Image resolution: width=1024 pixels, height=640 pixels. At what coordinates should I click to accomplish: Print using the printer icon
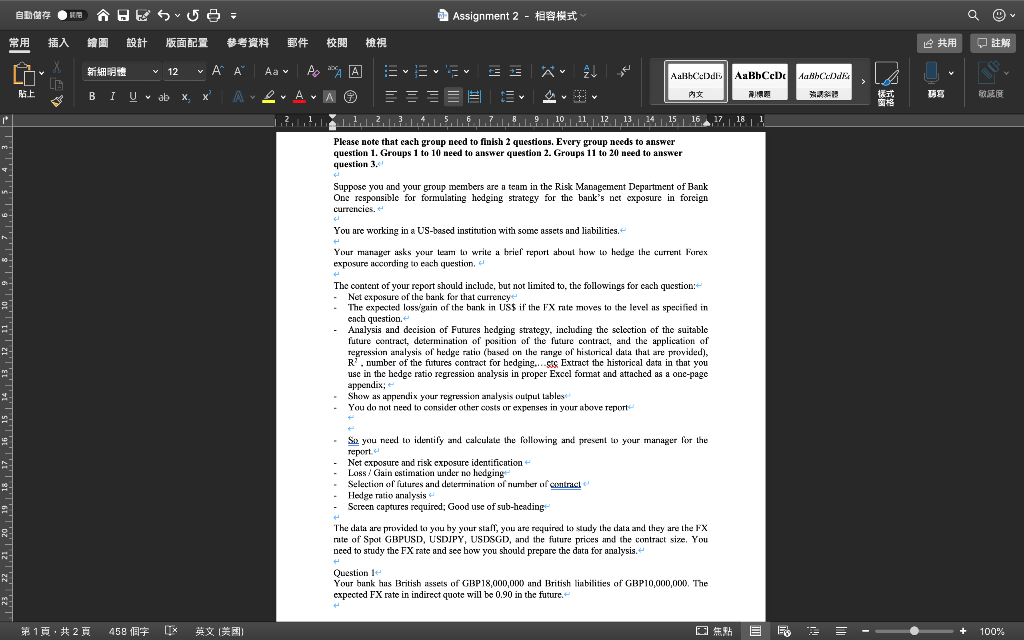214,15
